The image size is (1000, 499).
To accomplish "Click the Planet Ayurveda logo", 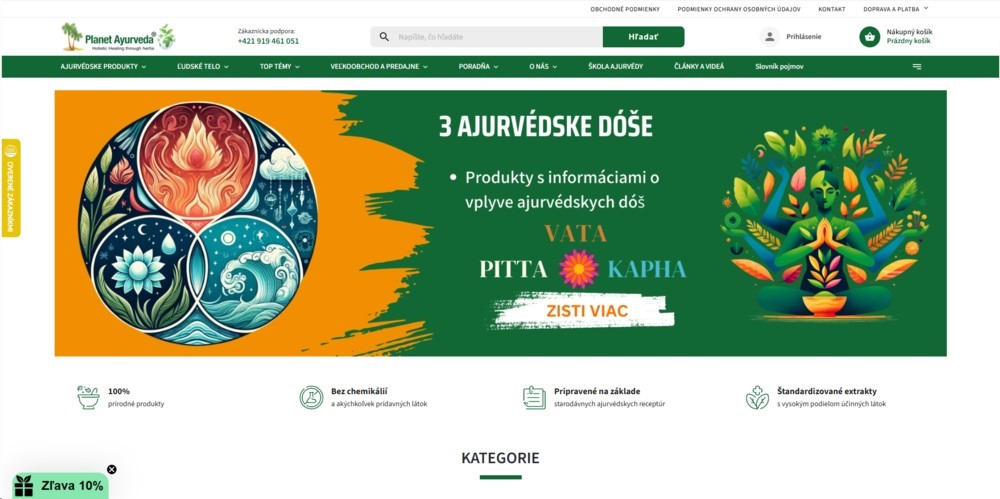I will click(119, 36).
